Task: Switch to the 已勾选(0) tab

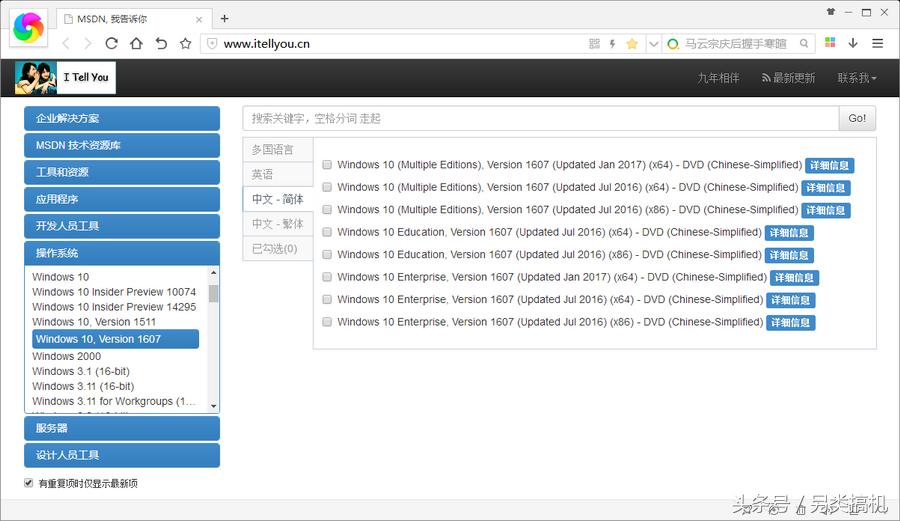Action: pos(278,248)
